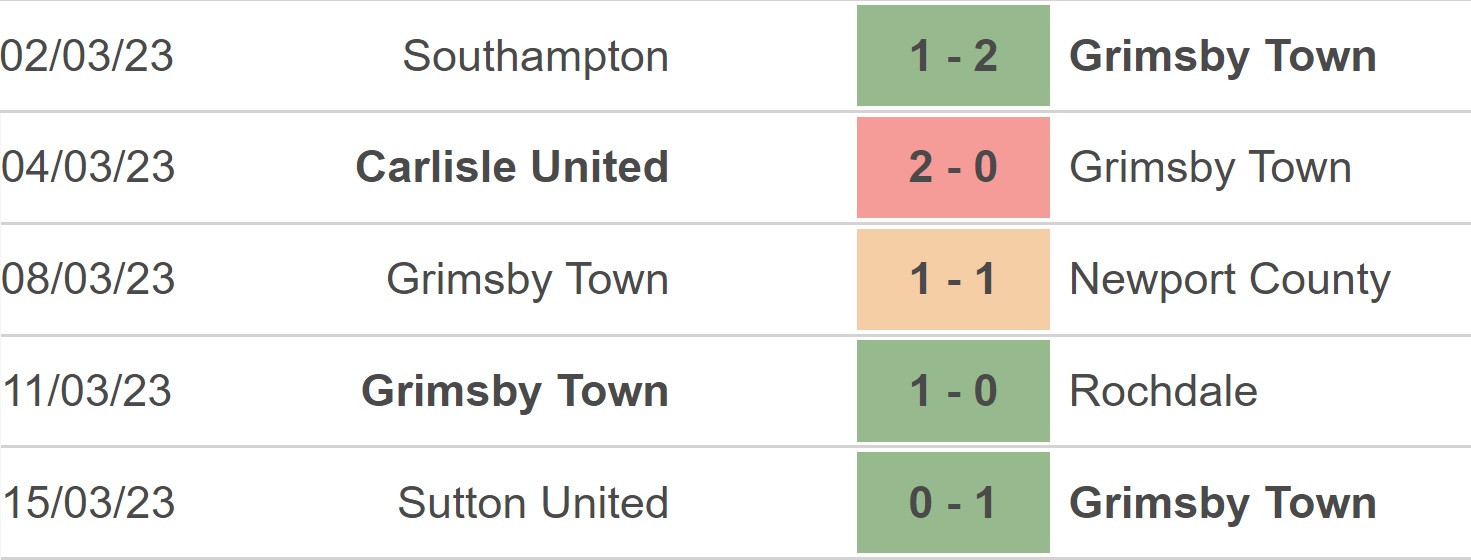Open Sutton United team link

[x=533, y=503]
